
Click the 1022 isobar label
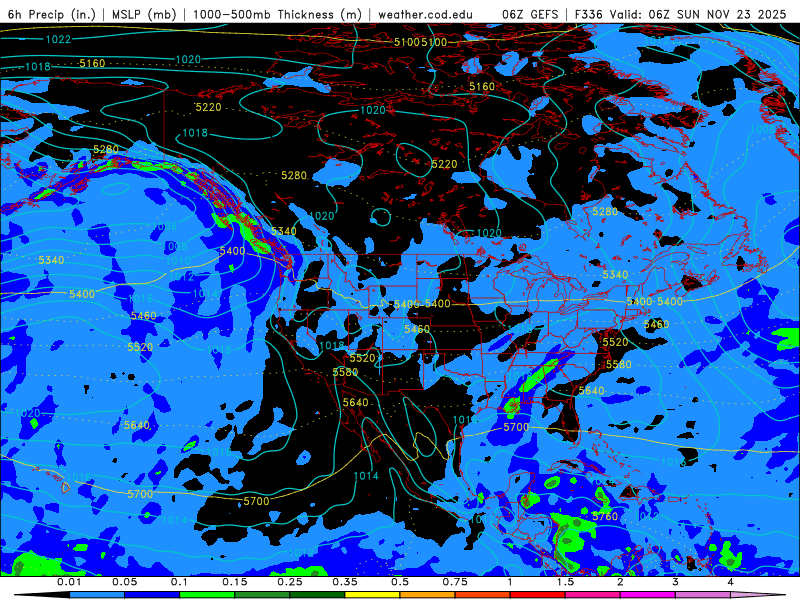(x=58, y=39)
